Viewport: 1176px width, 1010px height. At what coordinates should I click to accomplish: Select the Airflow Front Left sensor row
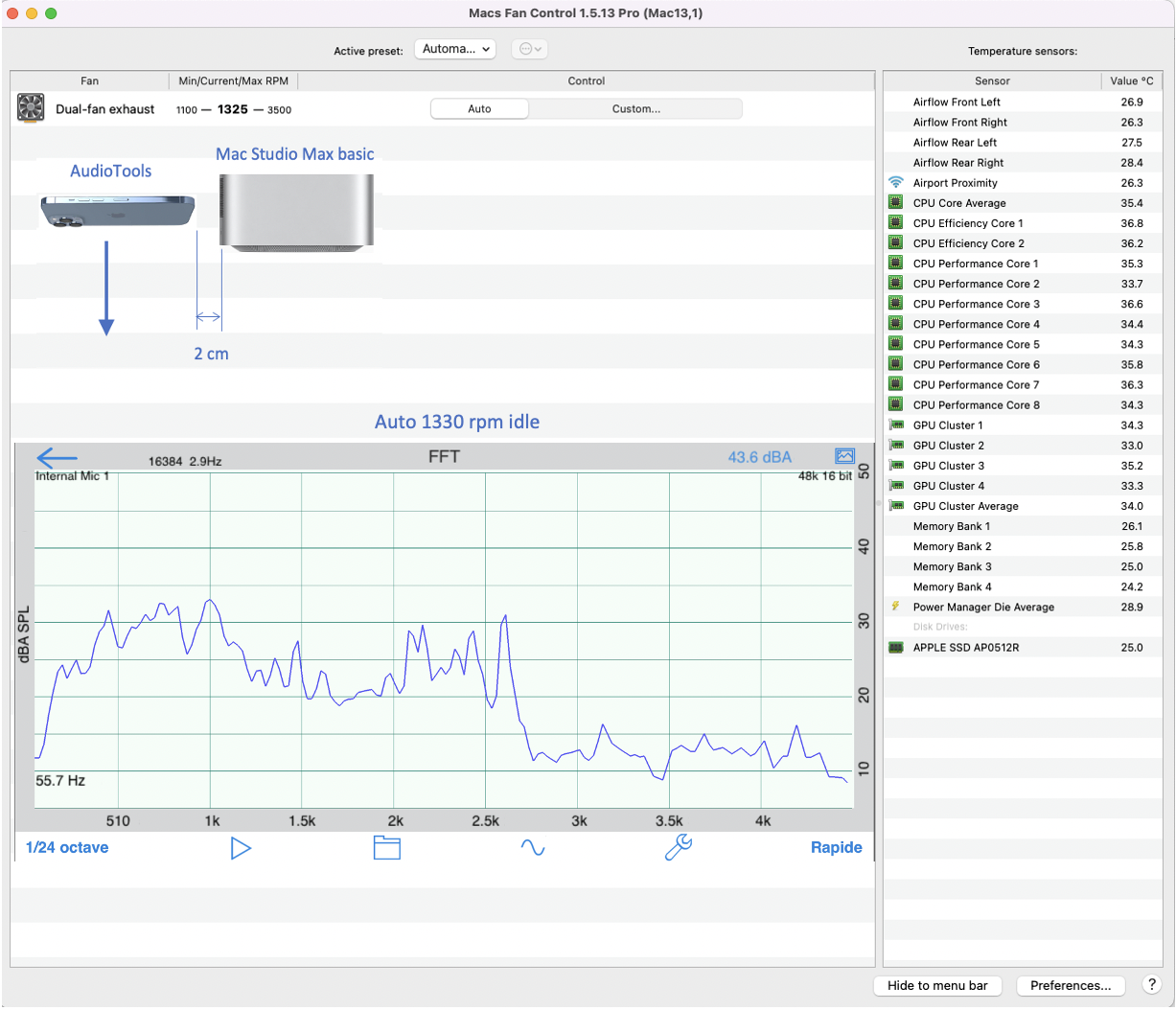1023,102
